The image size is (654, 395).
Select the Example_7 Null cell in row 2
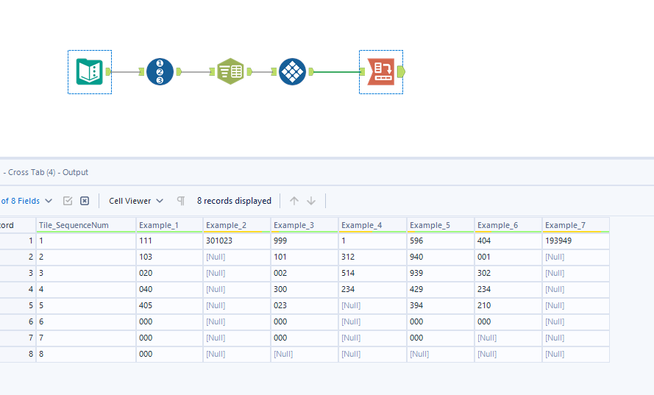click(576, 257)
